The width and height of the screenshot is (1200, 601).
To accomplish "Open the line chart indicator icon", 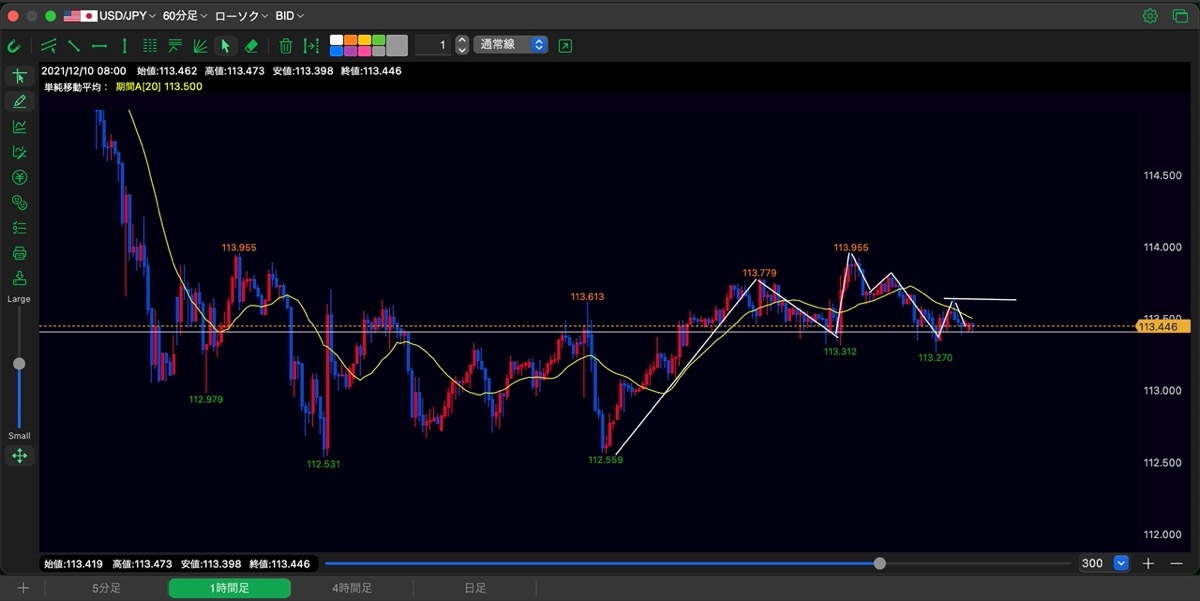I will pos(19,127).
